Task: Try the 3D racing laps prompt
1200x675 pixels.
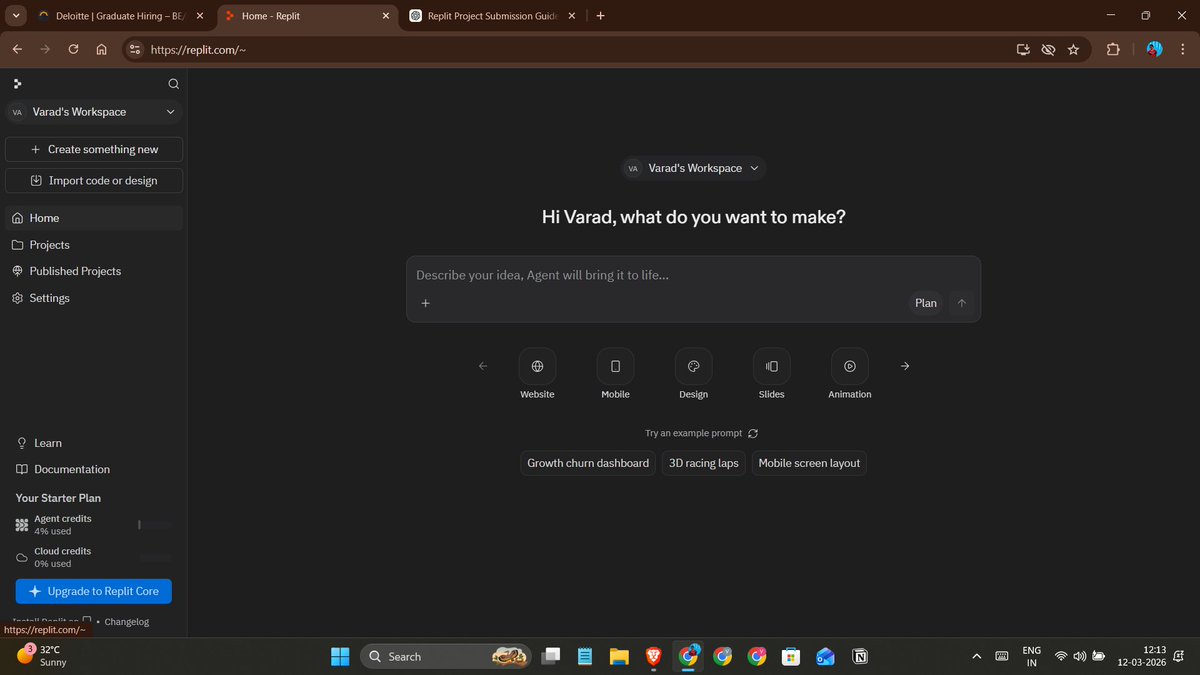Action: [x=704, y=463]
